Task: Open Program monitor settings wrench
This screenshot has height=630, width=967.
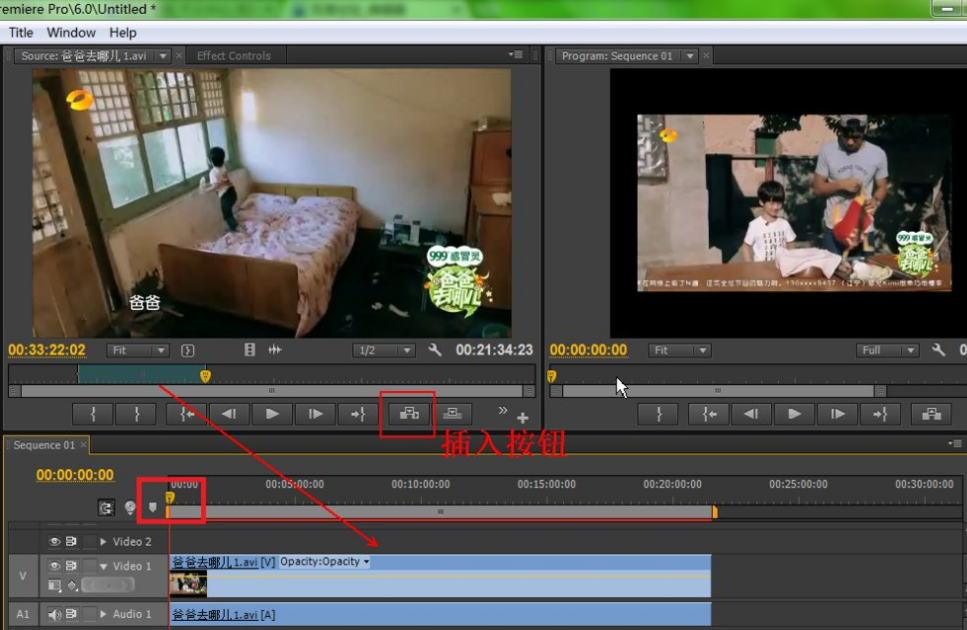Action: 939,350
